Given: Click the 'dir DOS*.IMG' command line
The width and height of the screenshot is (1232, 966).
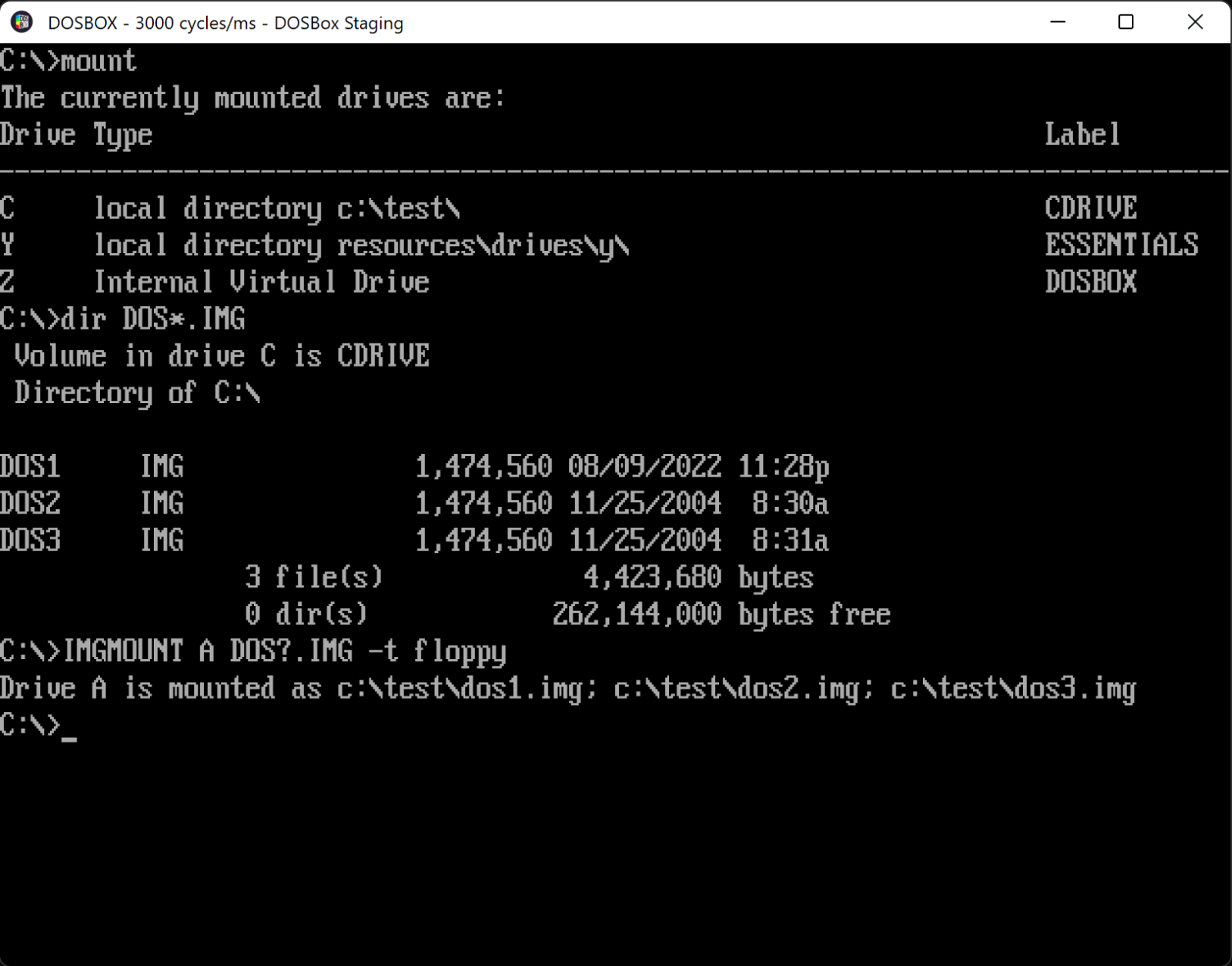Looking at the screenshot, I should click(152, 319).
